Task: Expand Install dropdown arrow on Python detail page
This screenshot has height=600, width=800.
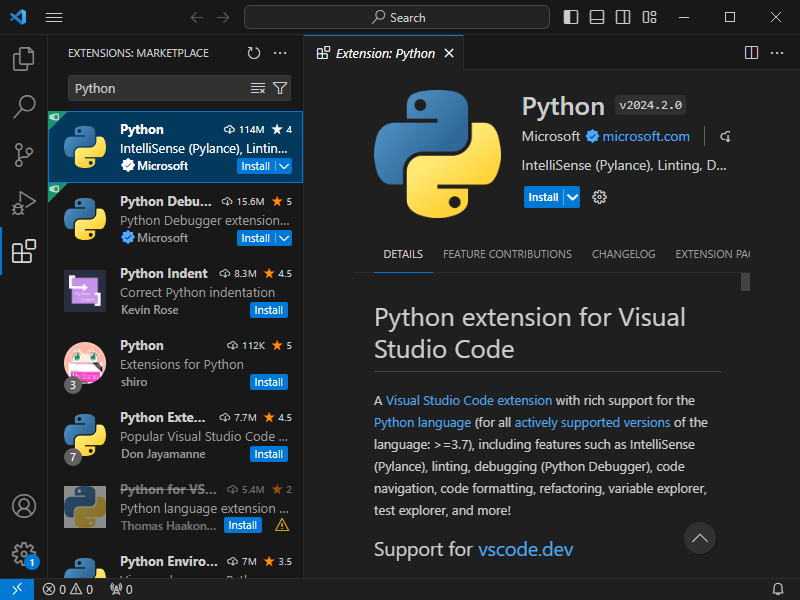Action: (x=572, y=197)
